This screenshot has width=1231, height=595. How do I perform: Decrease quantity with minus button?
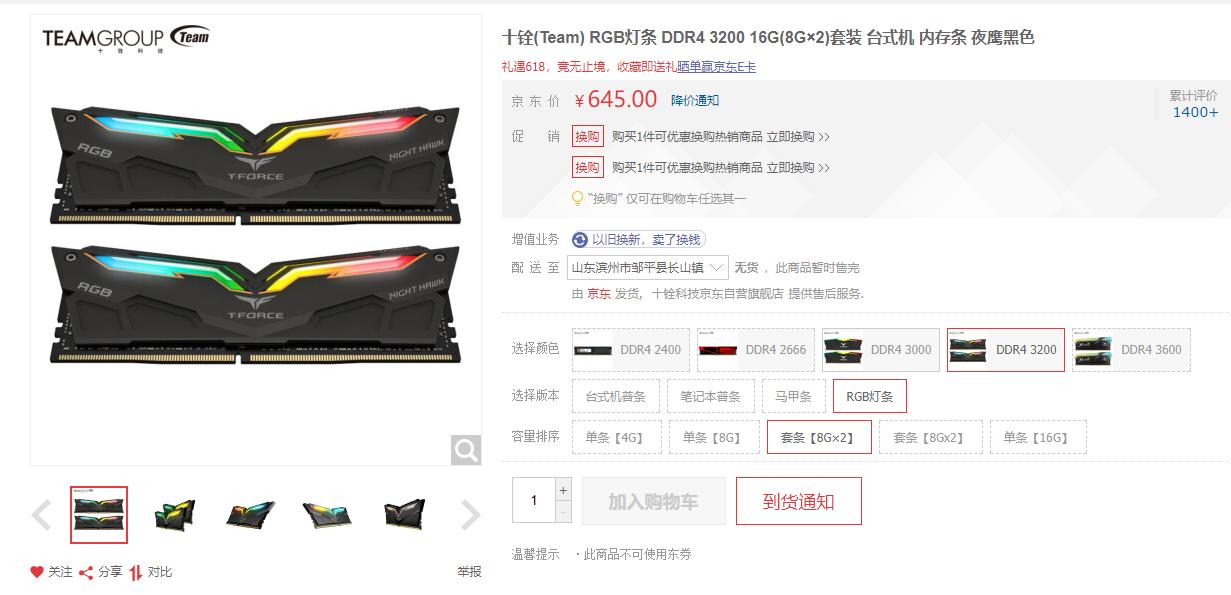coord(563,511)
